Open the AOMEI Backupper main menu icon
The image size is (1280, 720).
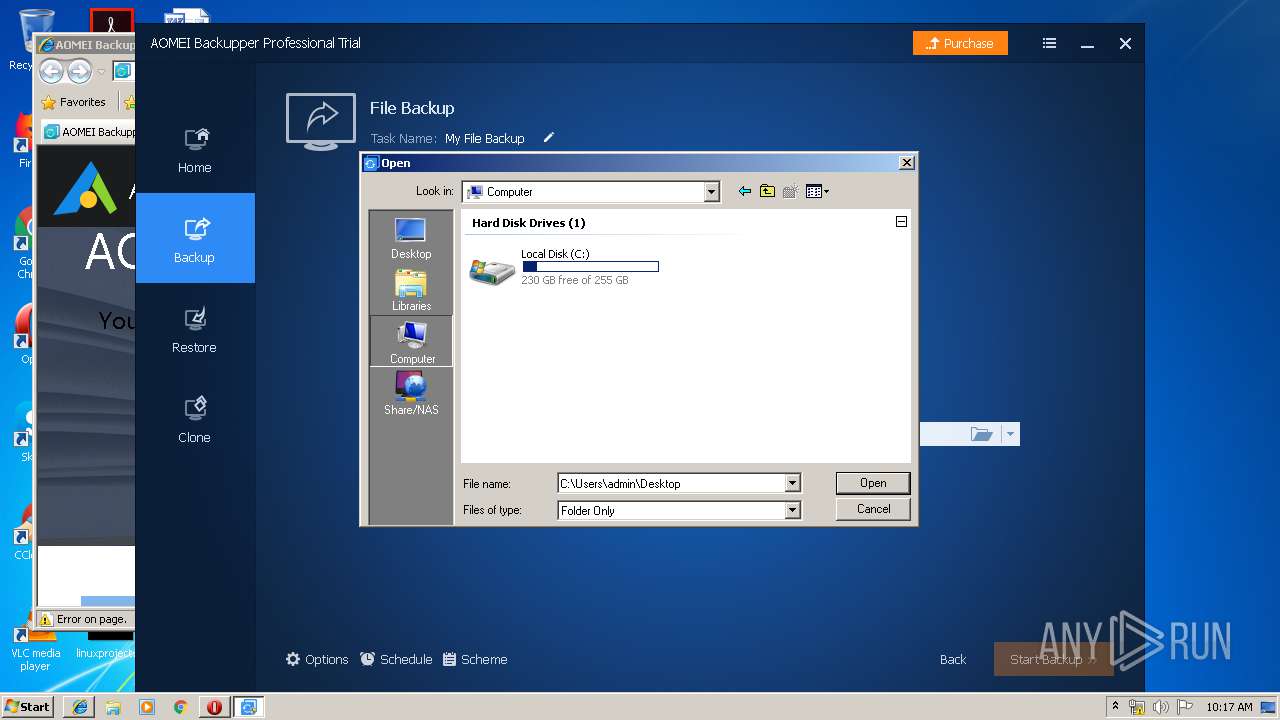(x=1049, y=43)
